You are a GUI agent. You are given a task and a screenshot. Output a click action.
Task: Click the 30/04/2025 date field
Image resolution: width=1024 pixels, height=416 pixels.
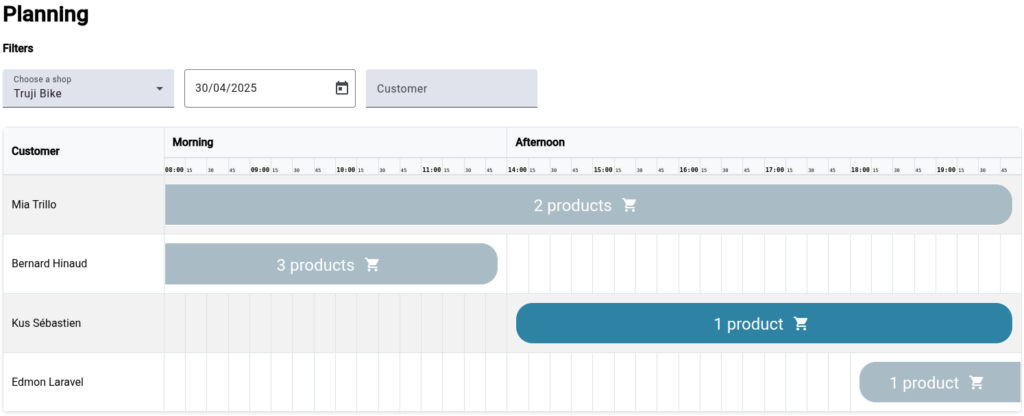(x=255, y=88)
